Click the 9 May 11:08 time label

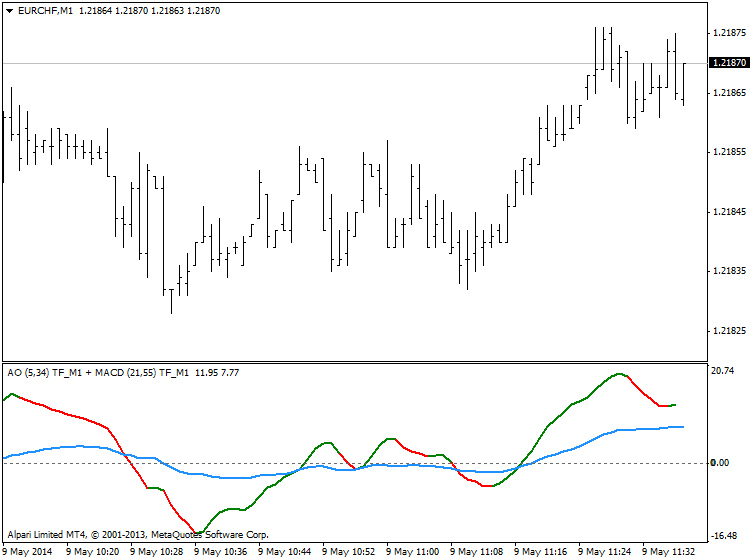(479, 552)
